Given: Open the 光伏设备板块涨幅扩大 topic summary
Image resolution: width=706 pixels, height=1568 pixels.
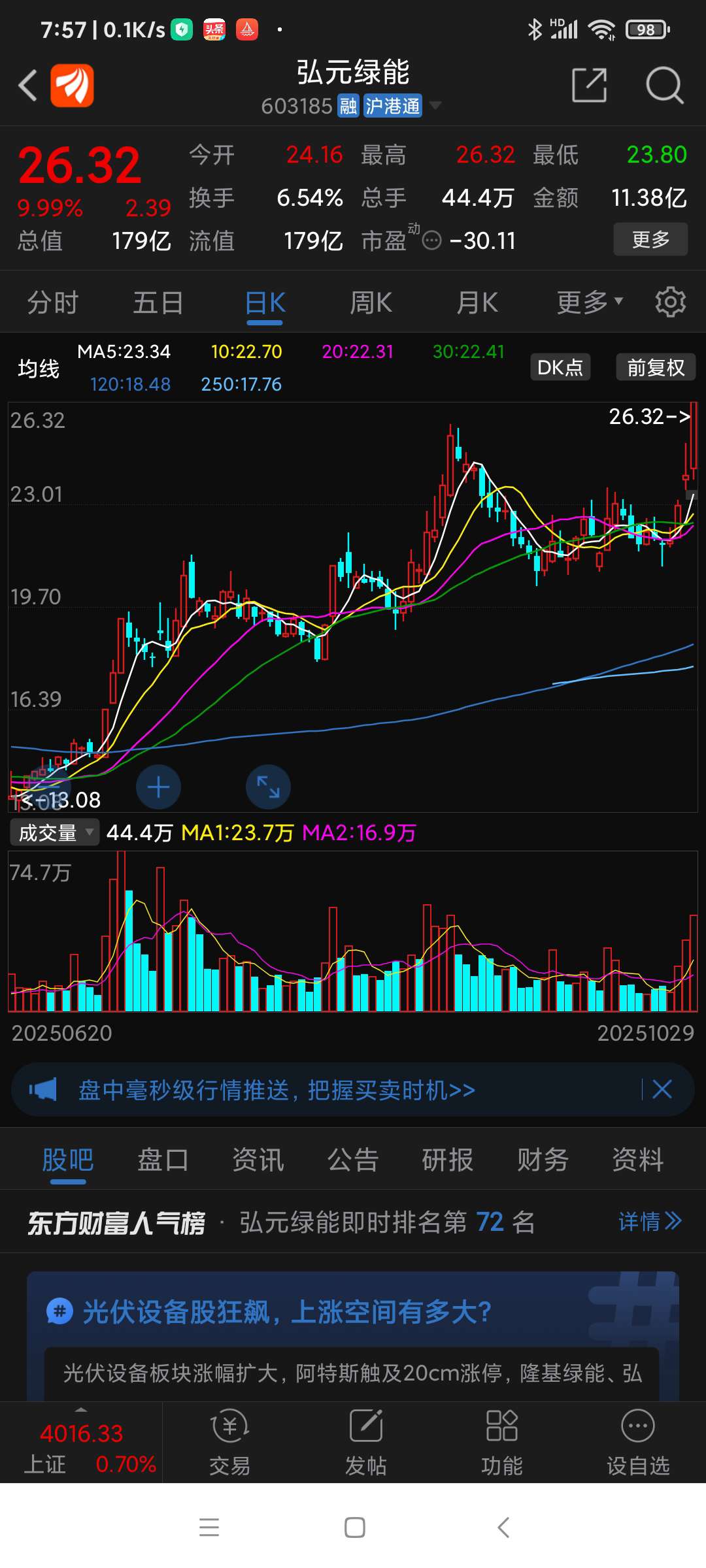Looking at the screenshot, I should [352, 1373].
